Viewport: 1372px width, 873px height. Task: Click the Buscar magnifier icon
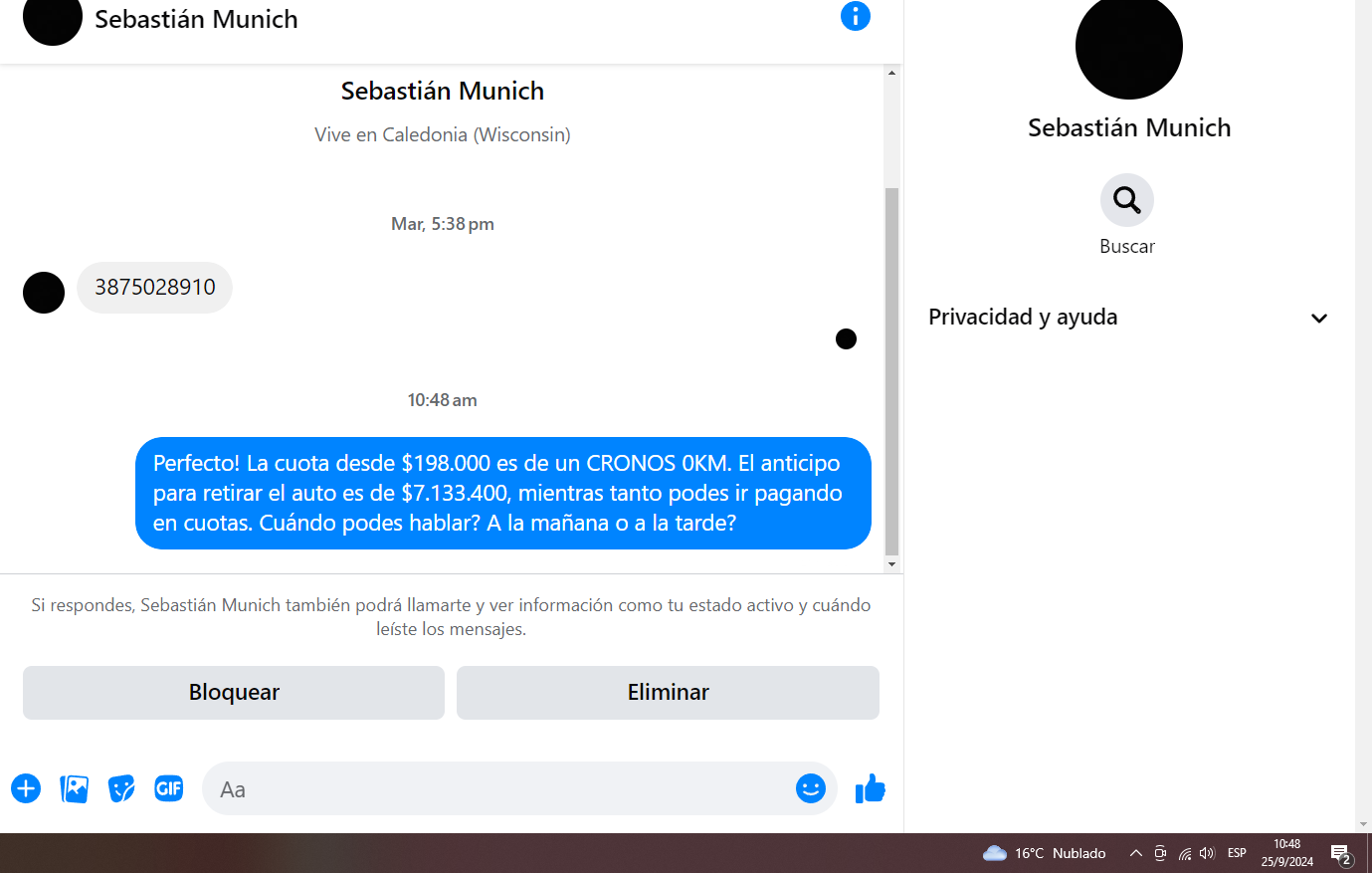click(1127, 200)
